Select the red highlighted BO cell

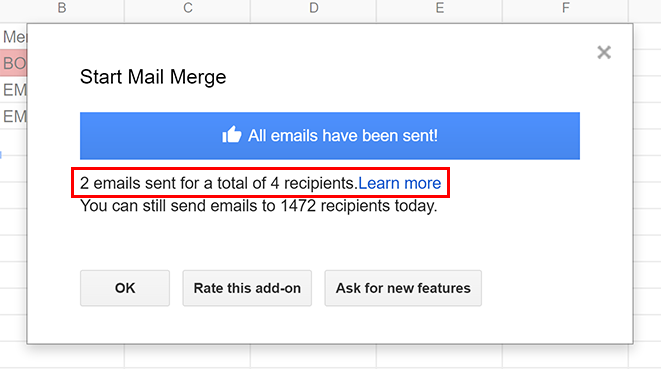click(13, 63)
